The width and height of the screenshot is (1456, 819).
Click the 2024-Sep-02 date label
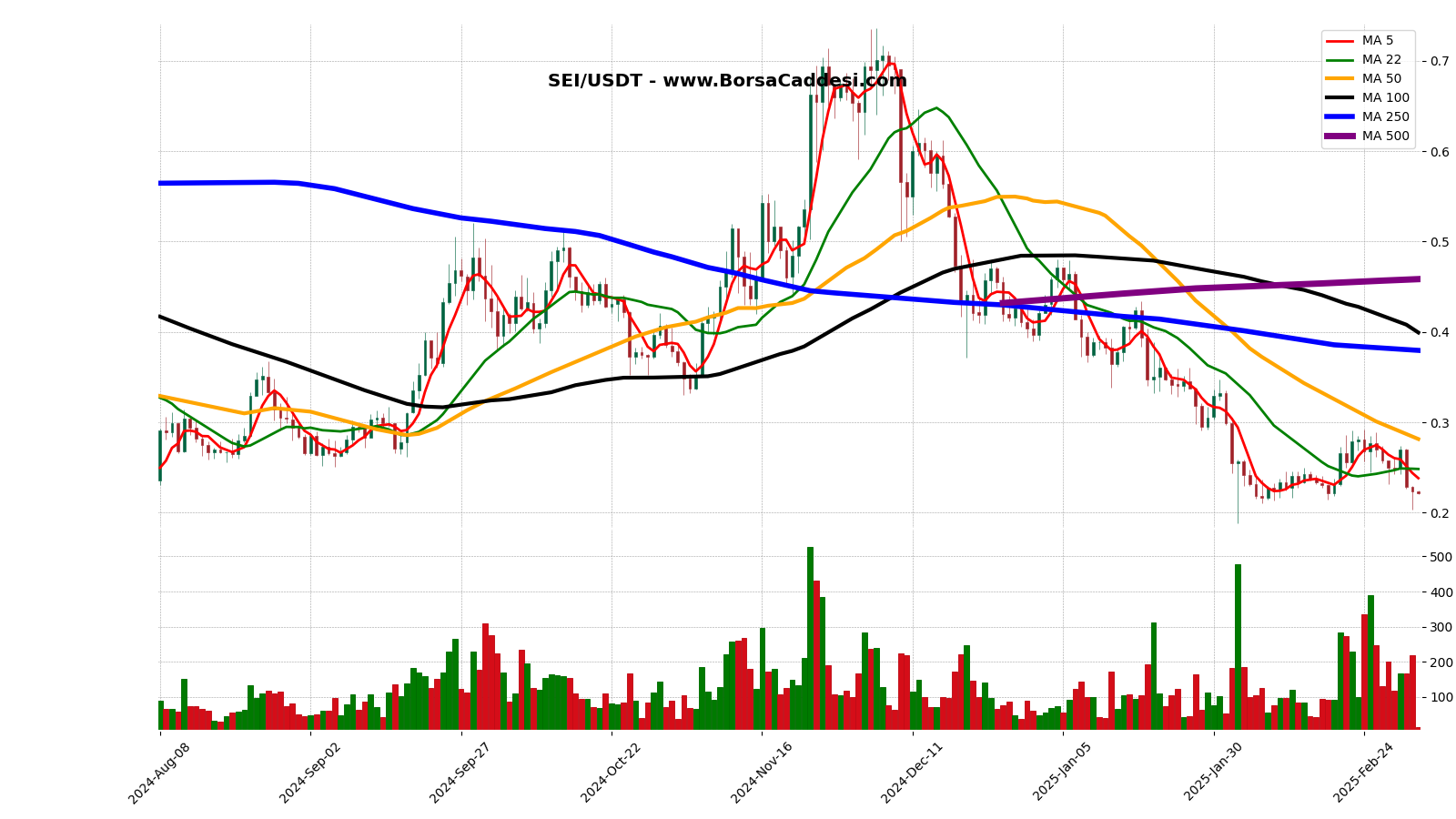tap(310, 773)
